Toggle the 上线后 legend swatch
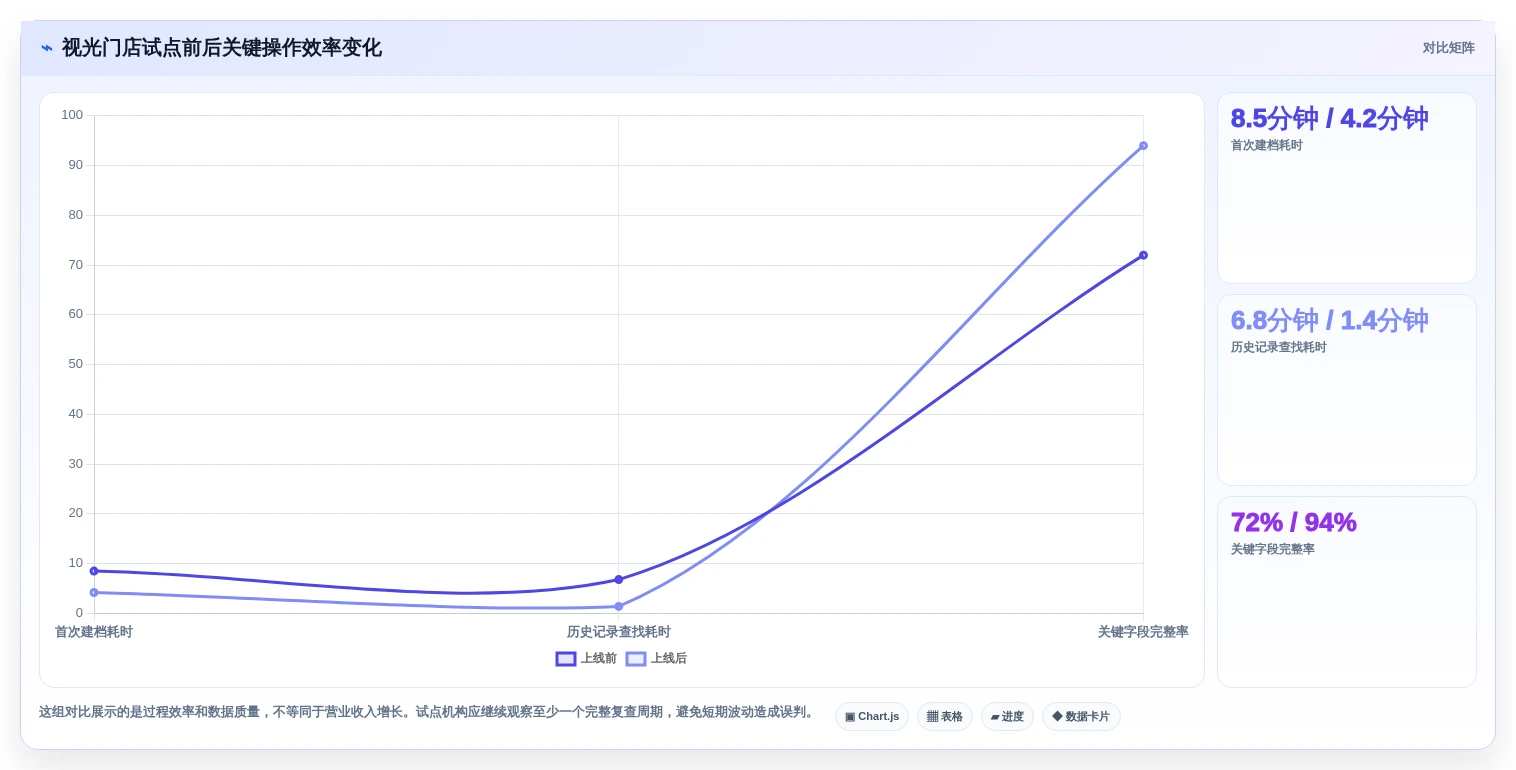Viewport: 1516px width, 770px height. [636, 659]
